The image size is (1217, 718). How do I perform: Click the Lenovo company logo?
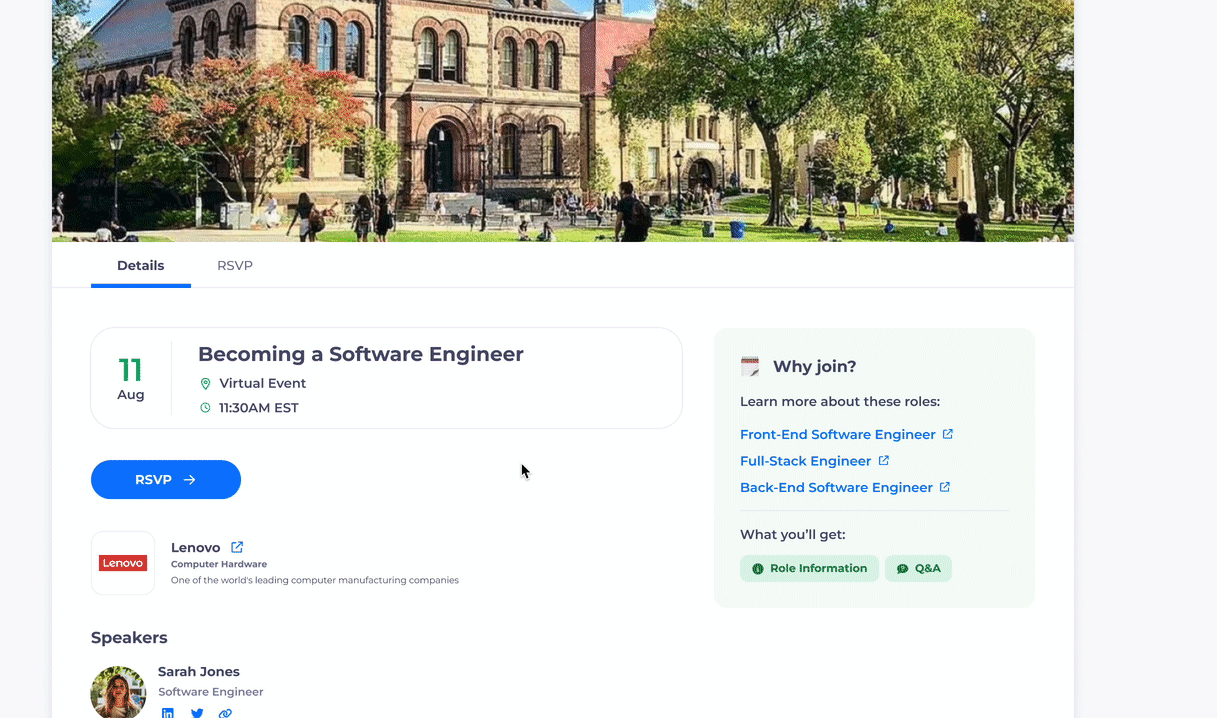(123, 563)
